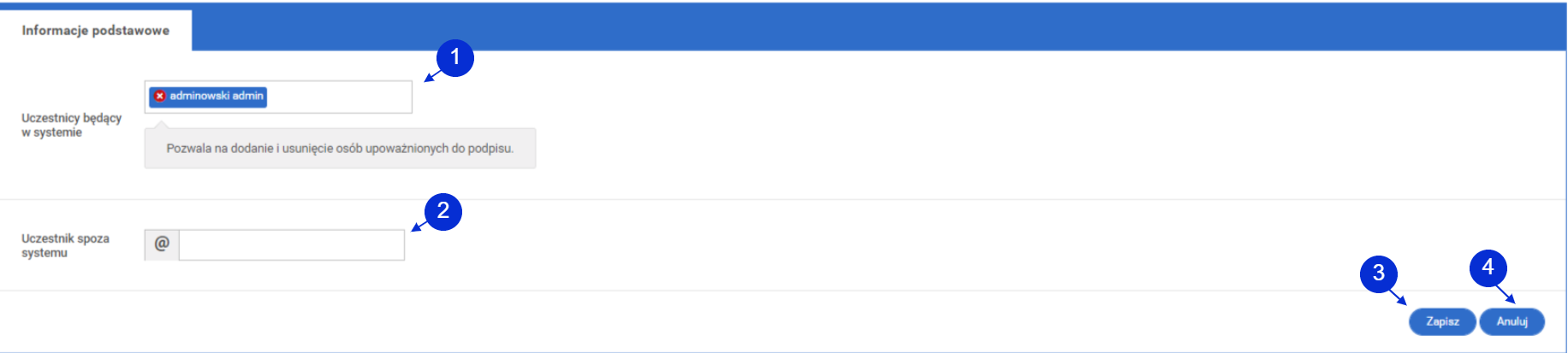Image resolution: width=1568 pixels, height=353 pixels.
Task: Click the tooltip about authorized signers
Action: (x=340, y=149)
